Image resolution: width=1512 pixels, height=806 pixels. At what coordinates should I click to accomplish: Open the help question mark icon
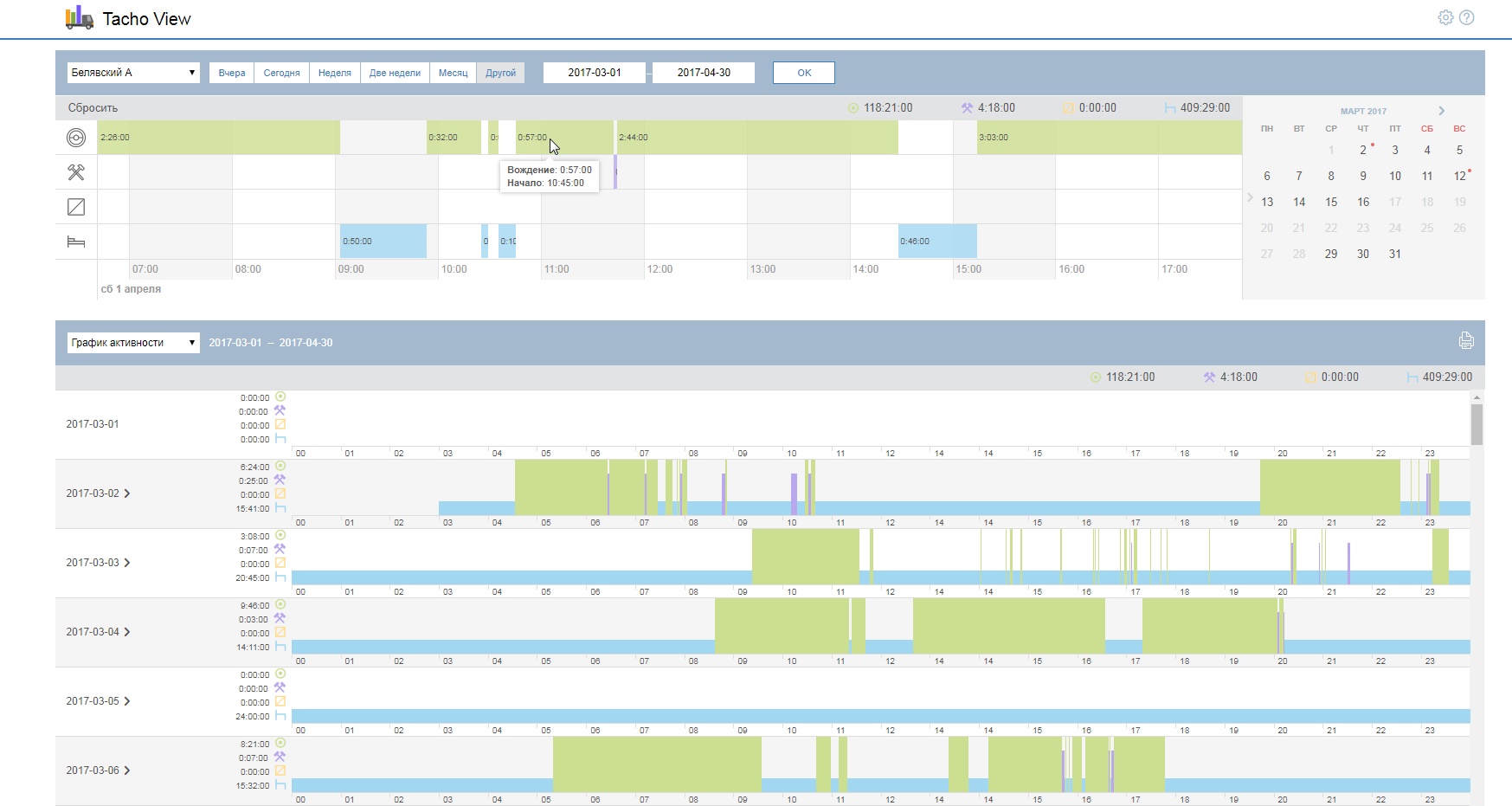(1466, 17)
